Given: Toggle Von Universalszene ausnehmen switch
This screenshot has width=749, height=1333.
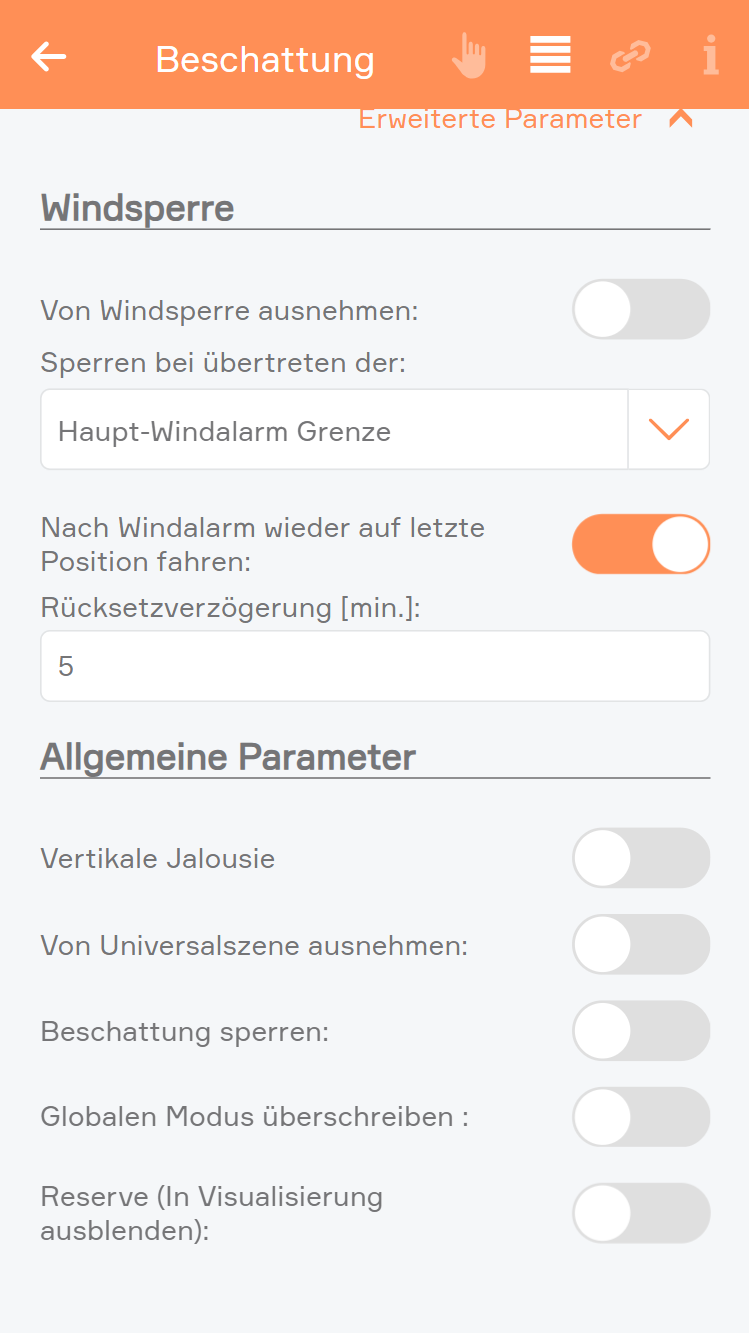Looking at the screenshot, I should [x=641, y=944].
